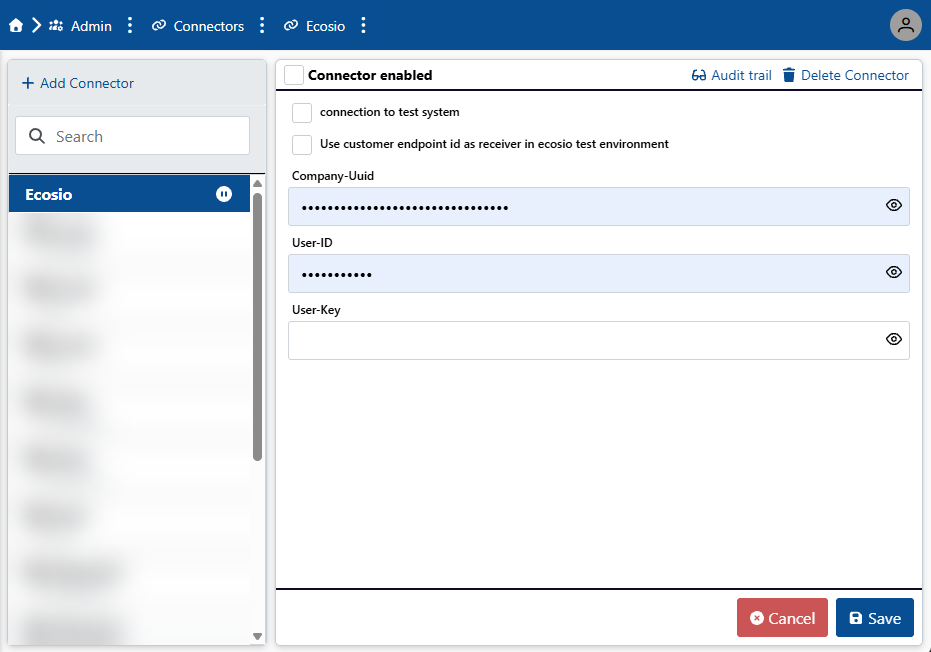
Task: Open the three-dot menu next to Admin
Action: pos(130,26)
